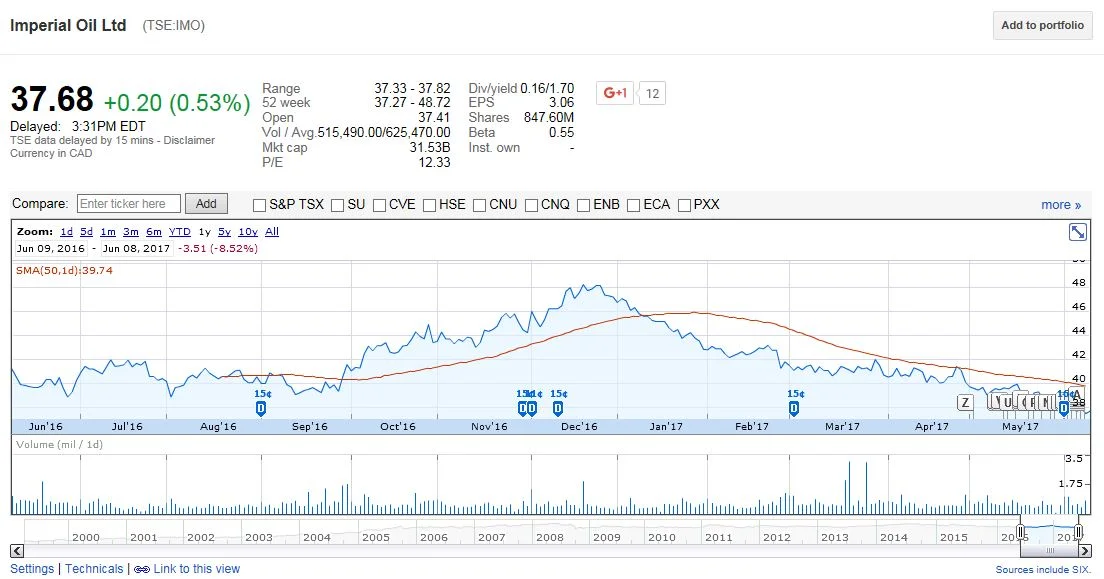Image resolution: width=1104 pixels, height=579 pixels.
Task: Choose 3m chart zoom
Action: click(x=130, y=232)
